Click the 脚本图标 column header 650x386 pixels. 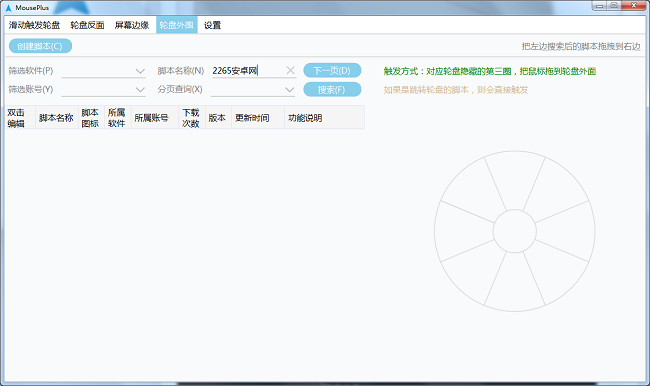click(91, 118)
